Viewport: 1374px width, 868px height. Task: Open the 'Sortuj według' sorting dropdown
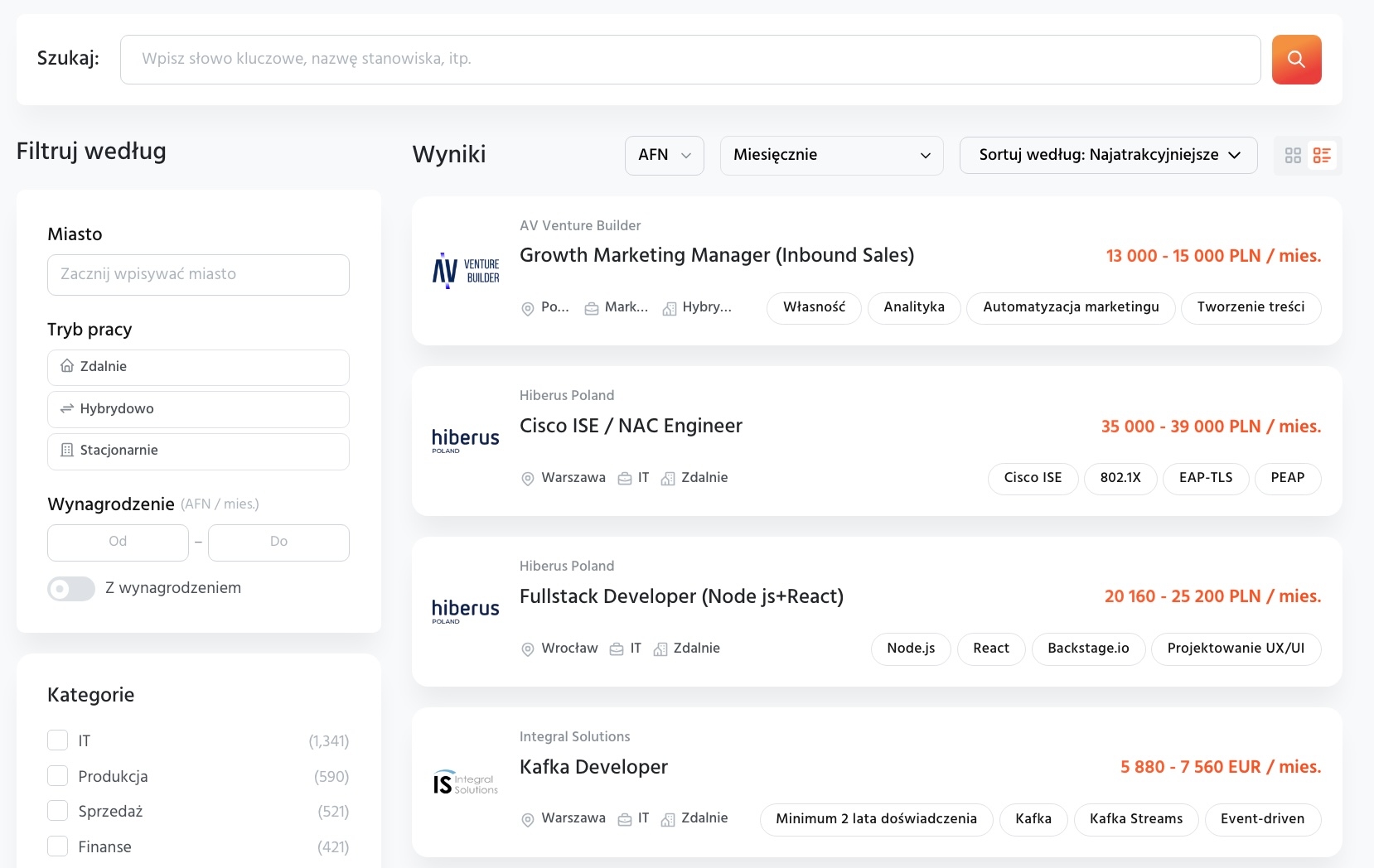pos(1109,156)
